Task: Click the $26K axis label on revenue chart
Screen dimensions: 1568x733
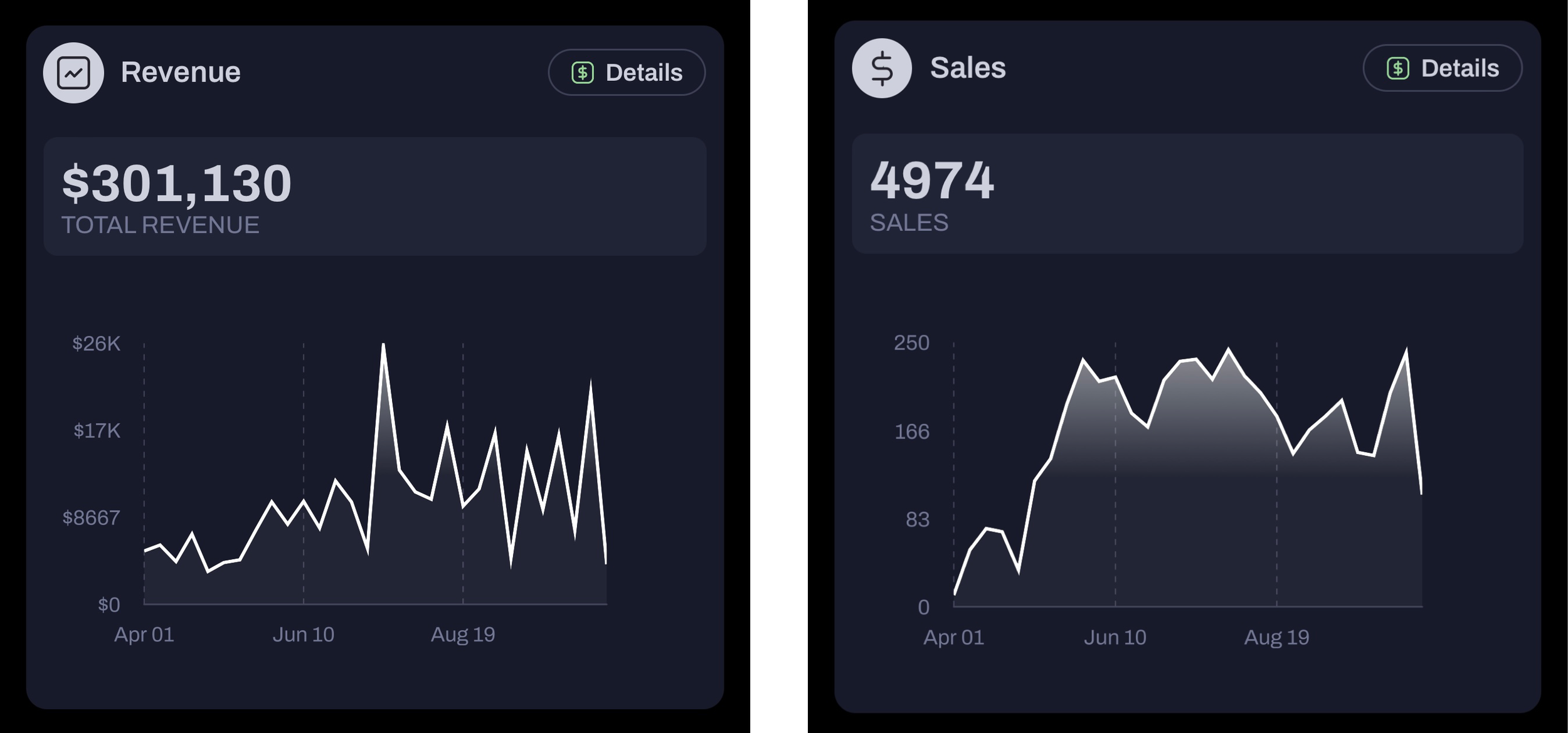Action: click(96, 344)
